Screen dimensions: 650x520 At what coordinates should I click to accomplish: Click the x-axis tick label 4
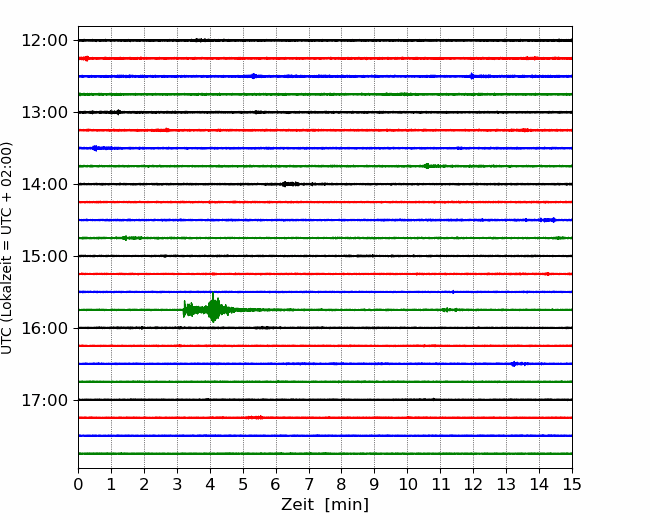[x=210, y=484]
